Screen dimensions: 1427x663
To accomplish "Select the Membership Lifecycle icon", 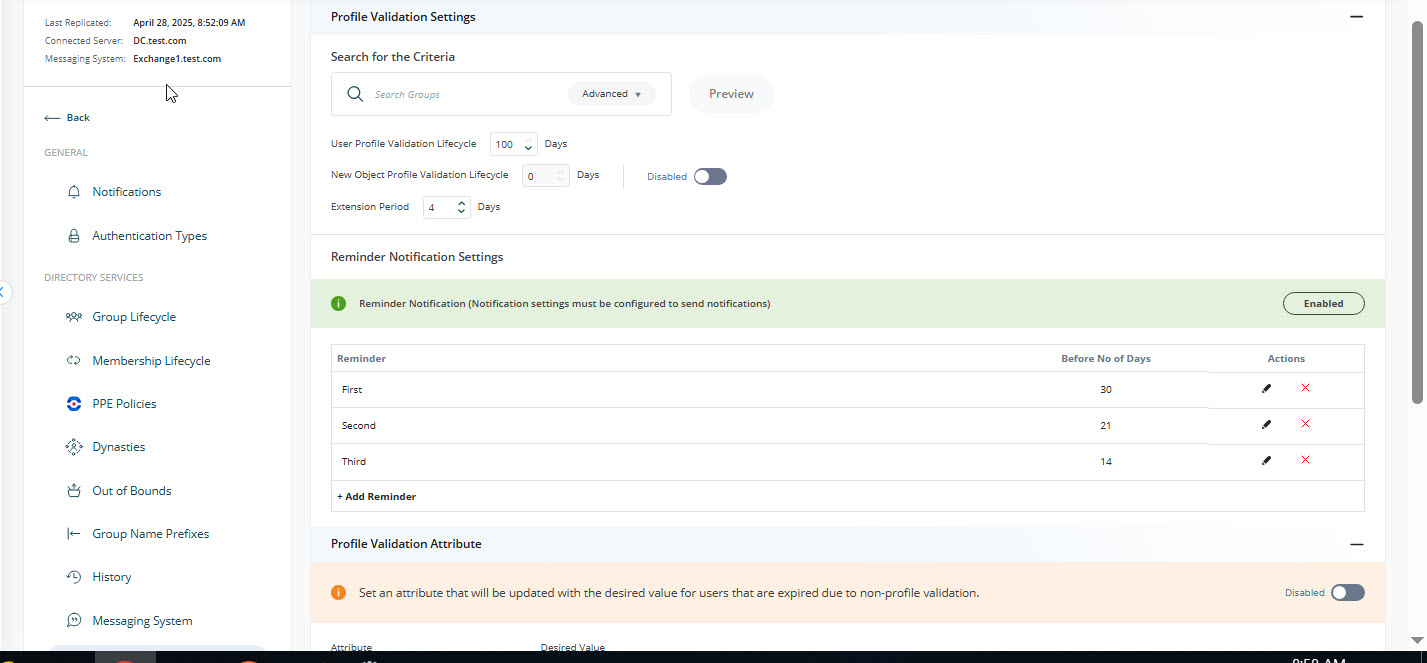I will [74, 360].
